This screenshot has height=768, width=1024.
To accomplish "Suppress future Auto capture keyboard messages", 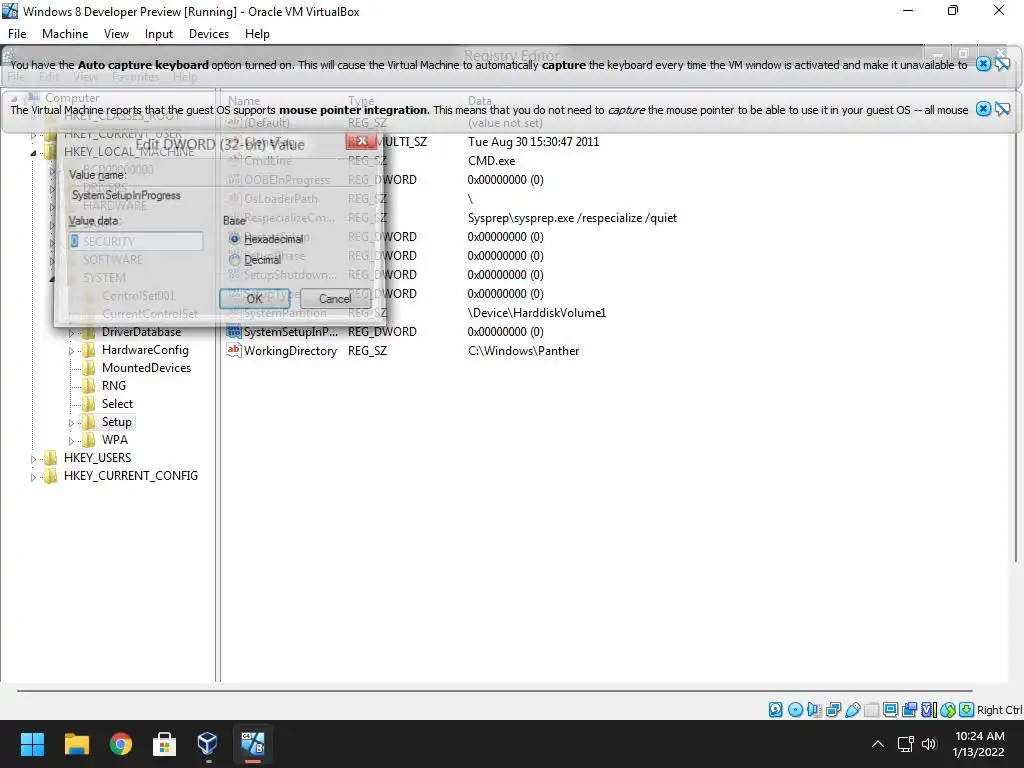I will pyautogui.click(x=1003, y=64).
